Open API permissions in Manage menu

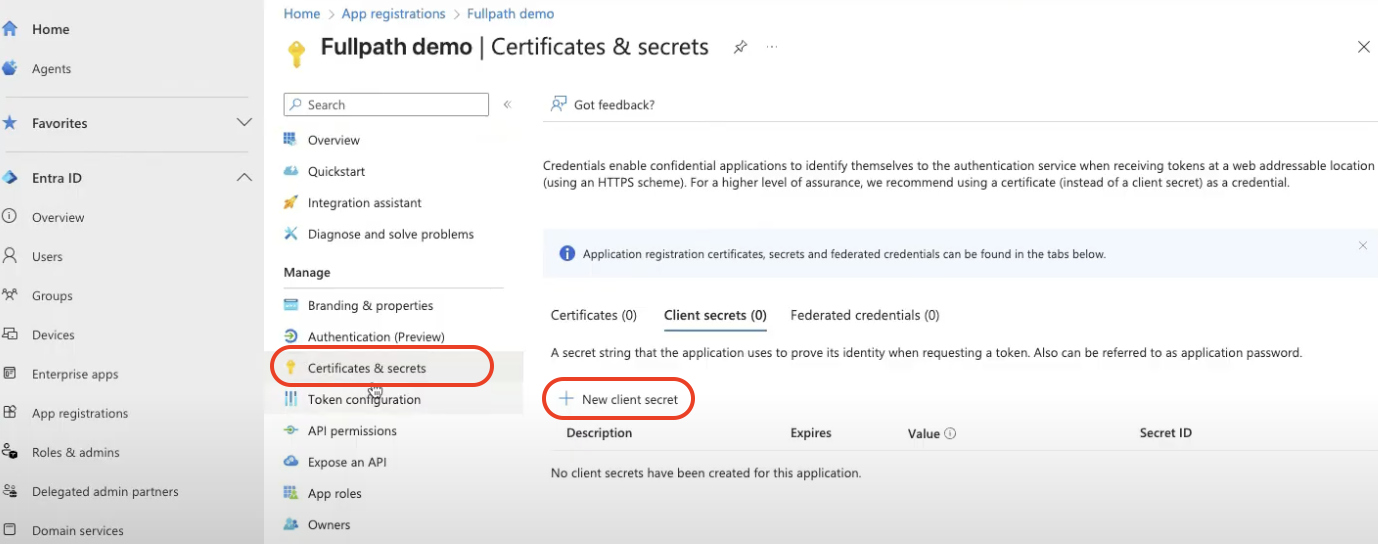pos(351,431)
